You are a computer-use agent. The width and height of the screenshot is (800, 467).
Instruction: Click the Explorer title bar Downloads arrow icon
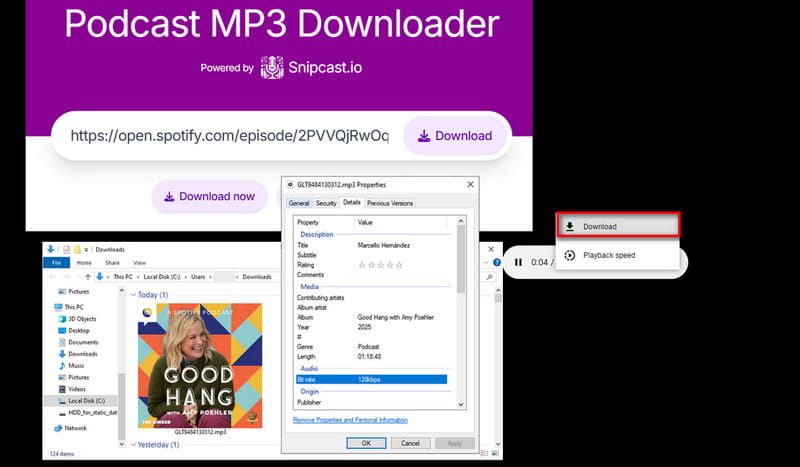(x=51, y=249)
